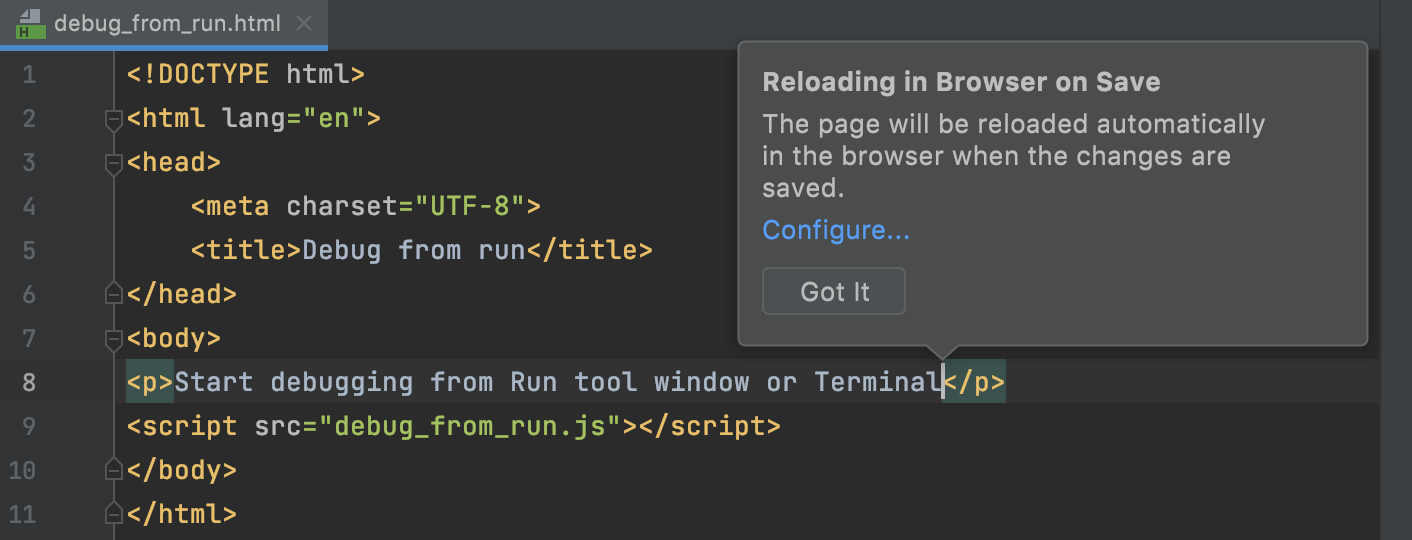Collapse the <body> fold marker on line 7
This screenshot has height=540, width=1412.
pyautogui.click(x=113, y=340)
